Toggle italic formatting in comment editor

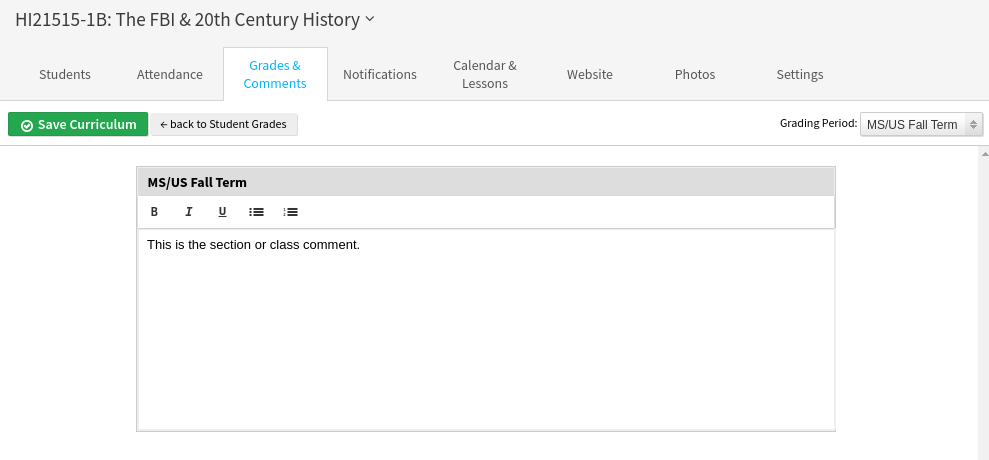(188, 212)
